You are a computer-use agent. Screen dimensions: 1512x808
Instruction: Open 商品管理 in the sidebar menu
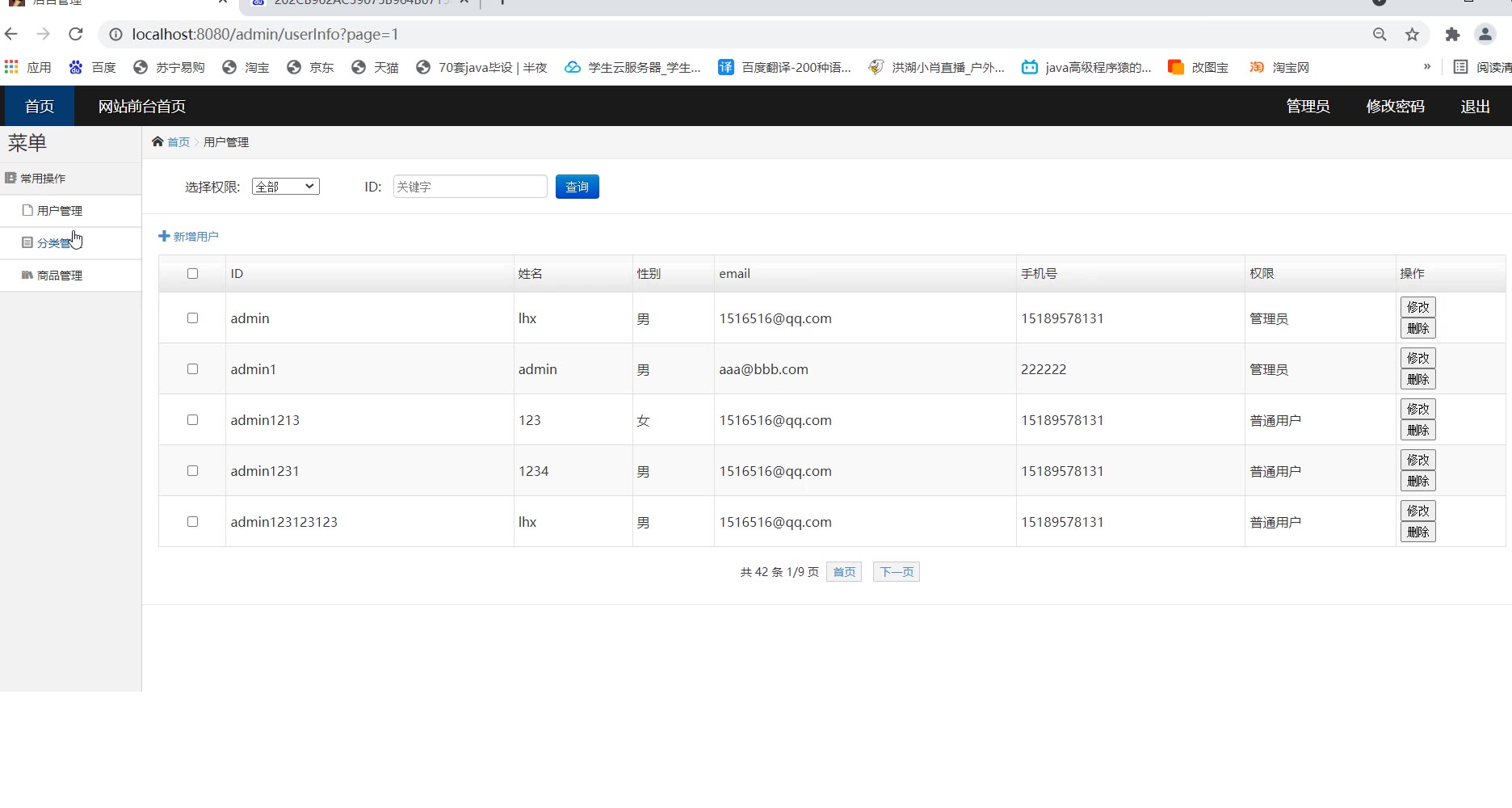(x=59, y=276)
